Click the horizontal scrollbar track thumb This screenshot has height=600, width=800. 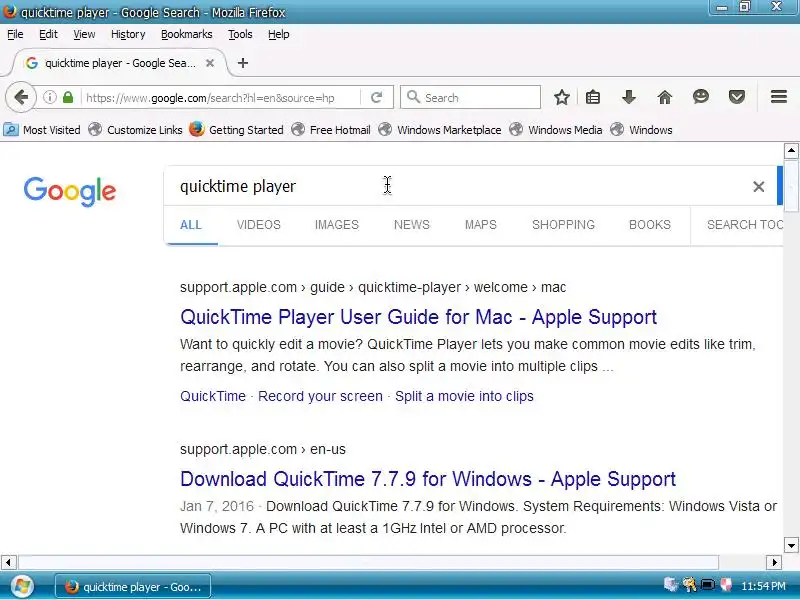coord(368,562)
